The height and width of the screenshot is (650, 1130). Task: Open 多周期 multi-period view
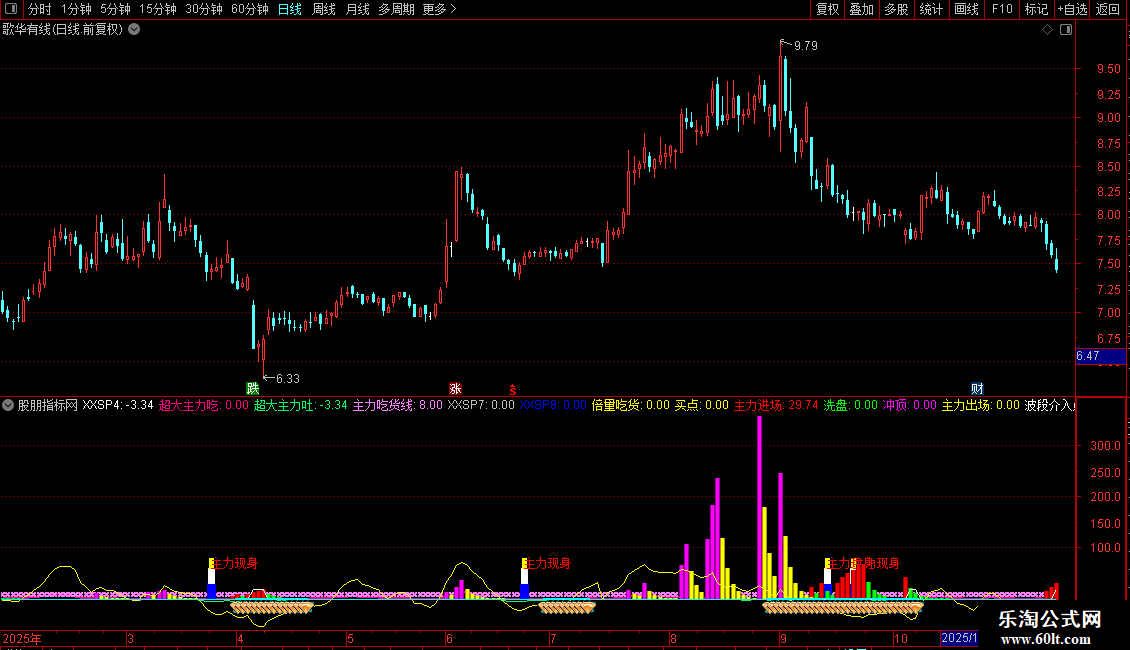[396, 9]
